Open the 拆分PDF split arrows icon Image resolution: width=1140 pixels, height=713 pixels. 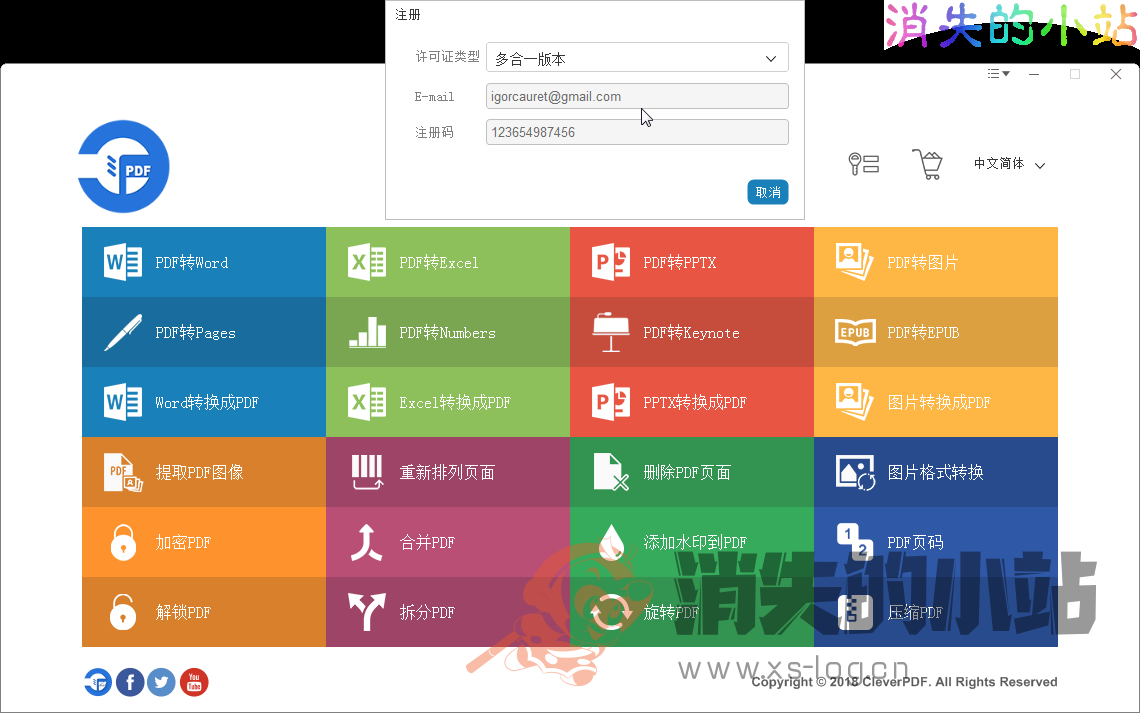pos(366,612)
